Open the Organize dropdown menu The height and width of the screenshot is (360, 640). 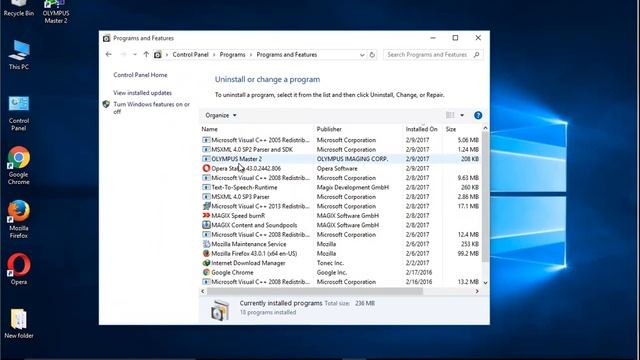pos(221,116)
